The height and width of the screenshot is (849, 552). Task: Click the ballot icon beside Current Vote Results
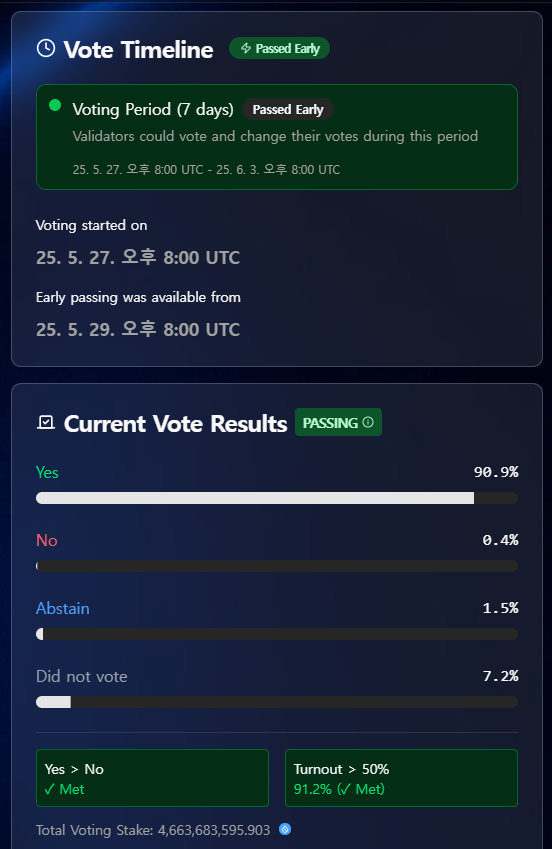pos(46,422)
